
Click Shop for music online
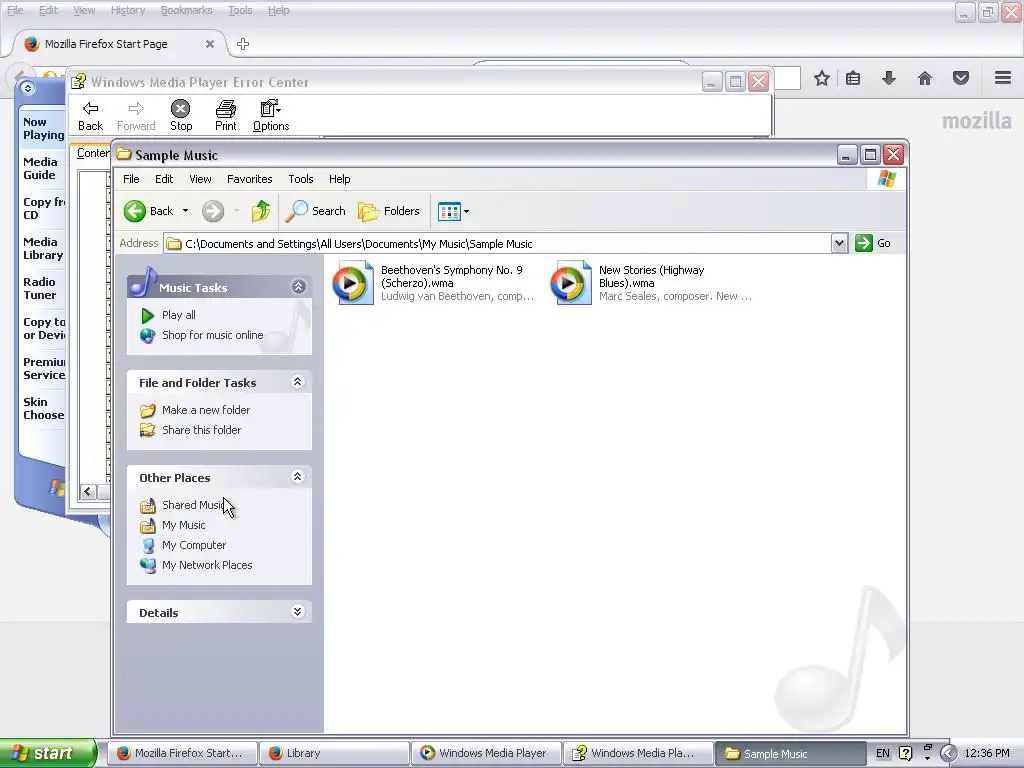click(212, 335)
